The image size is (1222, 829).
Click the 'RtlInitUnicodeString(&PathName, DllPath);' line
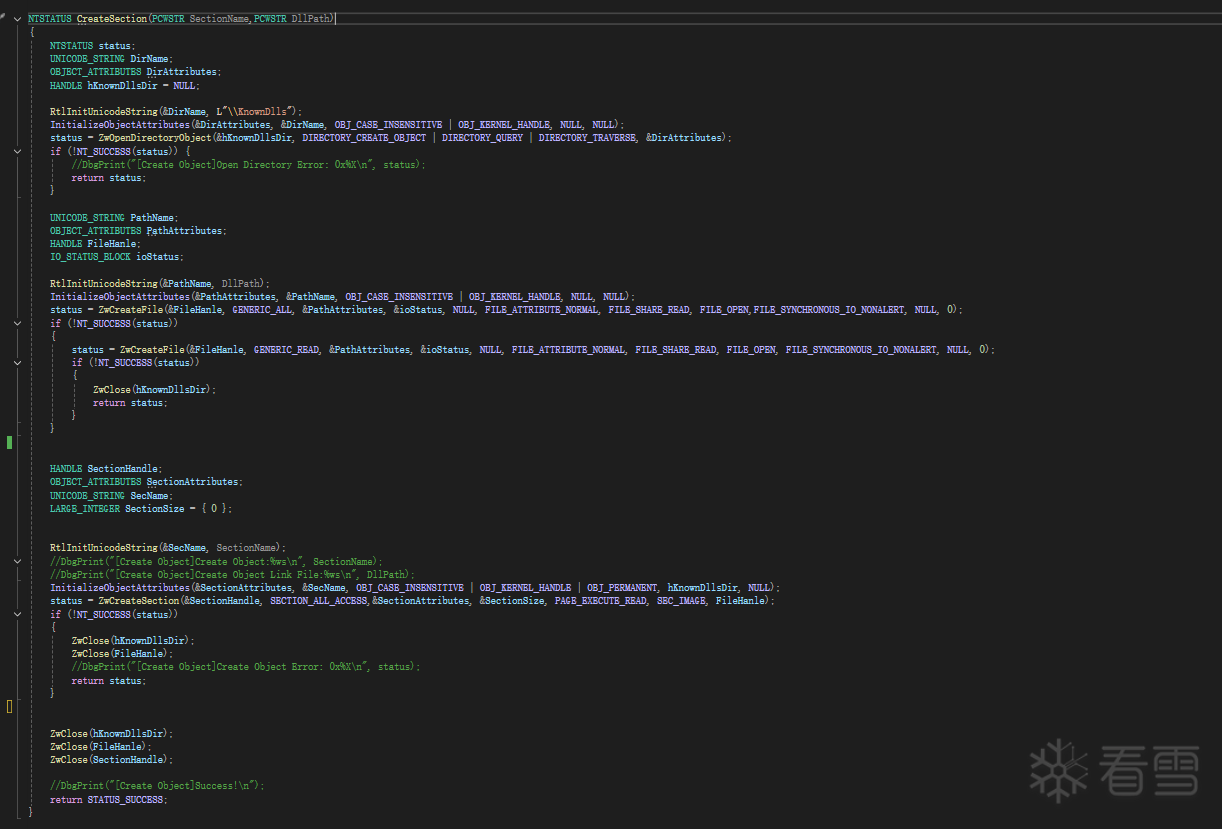(x=160, y=284)
